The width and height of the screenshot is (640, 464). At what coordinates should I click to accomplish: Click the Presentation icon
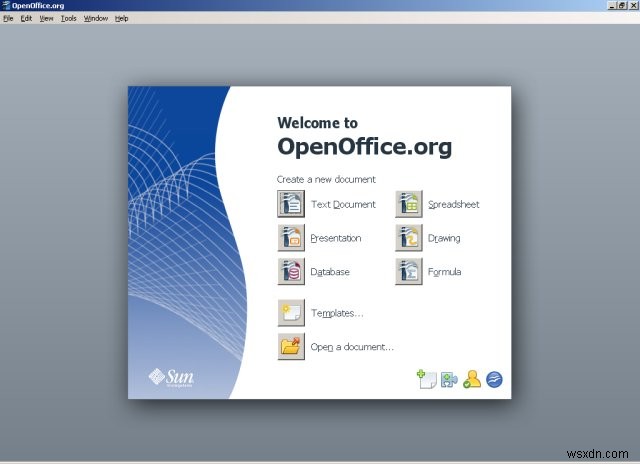click(291, 238)
